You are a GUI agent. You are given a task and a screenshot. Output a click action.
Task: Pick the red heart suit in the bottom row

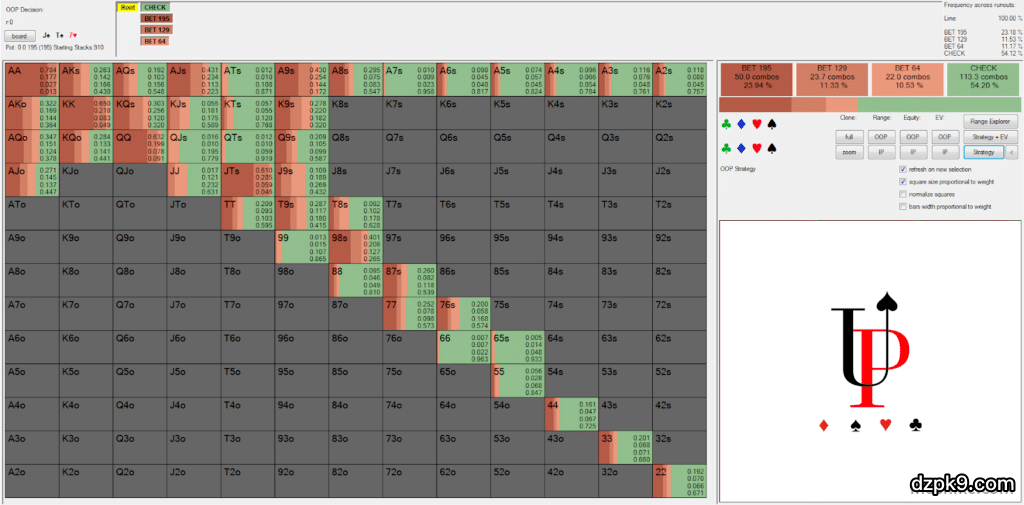pos(756,148)
